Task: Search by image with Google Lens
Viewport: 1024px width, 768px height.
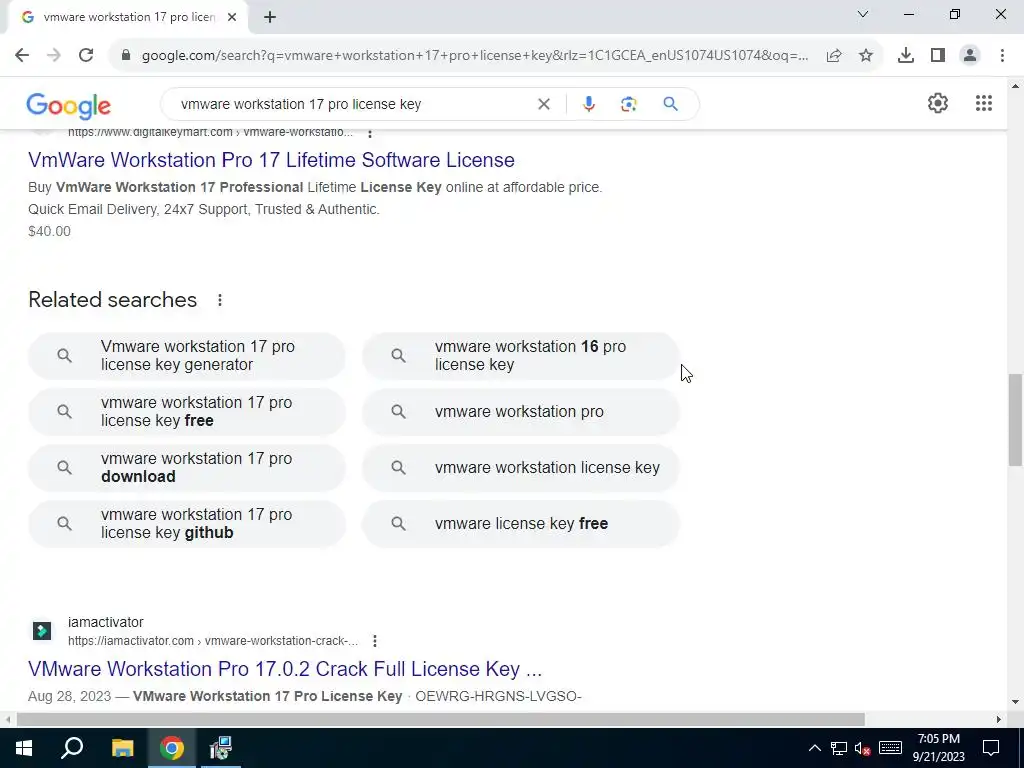Action: (x=628, y=104)
